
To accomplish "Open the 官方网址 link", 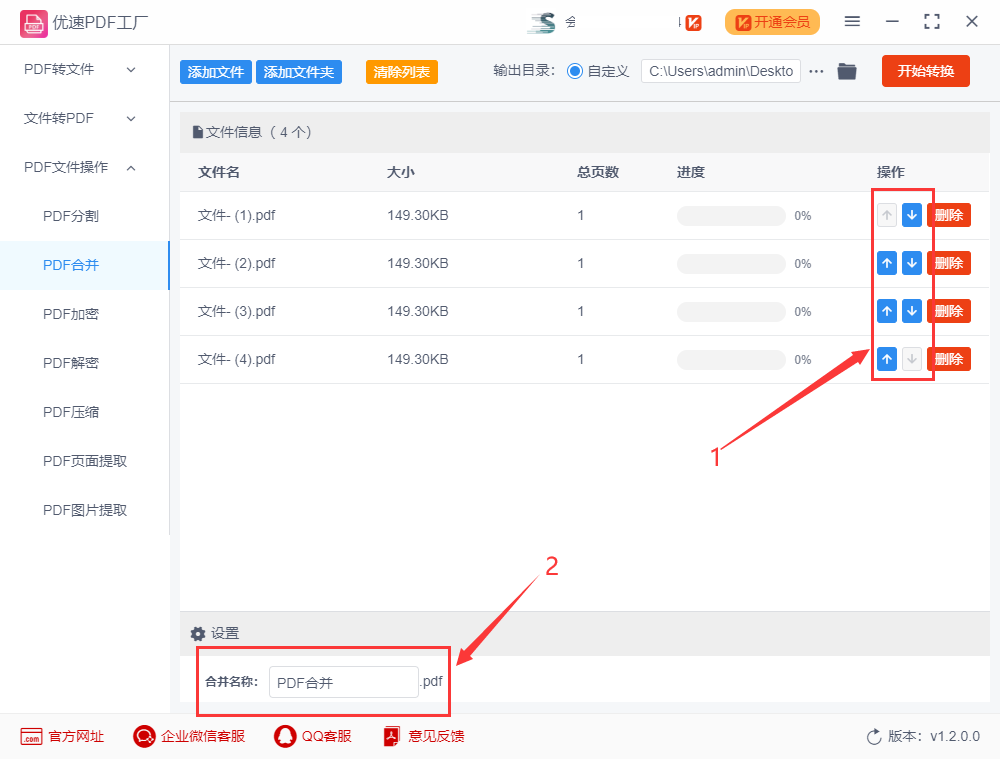I will point(76,736).
